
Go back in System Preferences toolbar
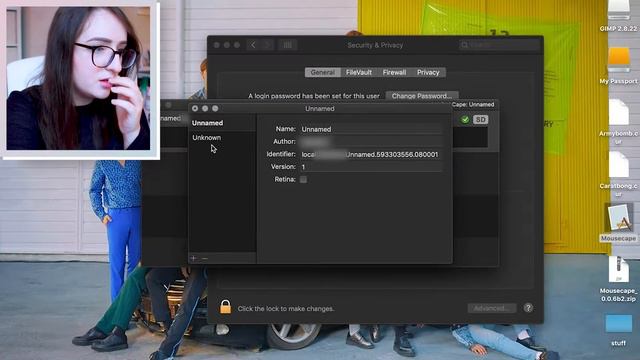[253, 45]
